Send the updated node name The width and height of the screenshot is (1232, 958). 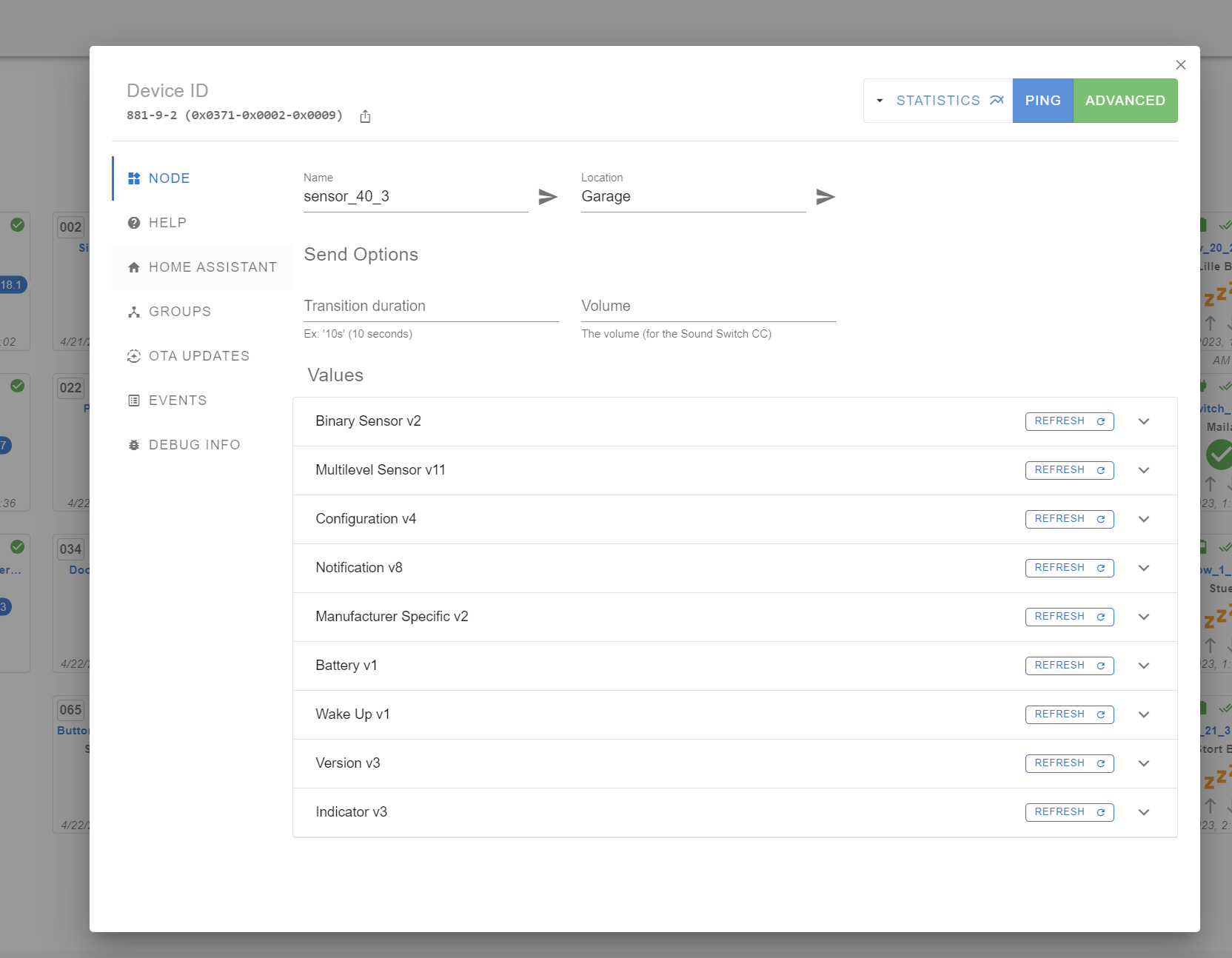point(547,197)
